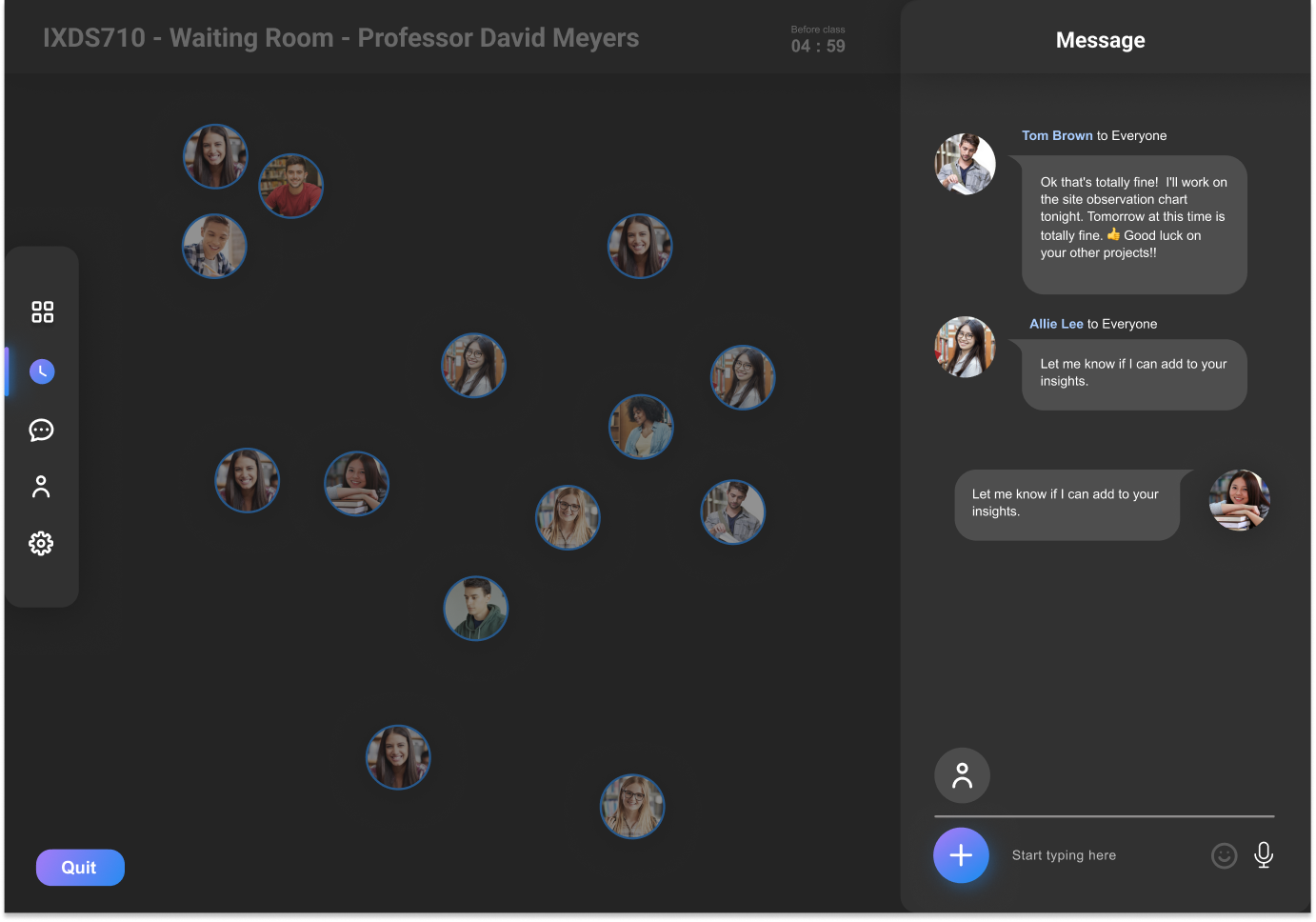Select the clock waiting room icon
Image resolution: width=1316 pixels, height=922 pixels.
coord(42,371)
